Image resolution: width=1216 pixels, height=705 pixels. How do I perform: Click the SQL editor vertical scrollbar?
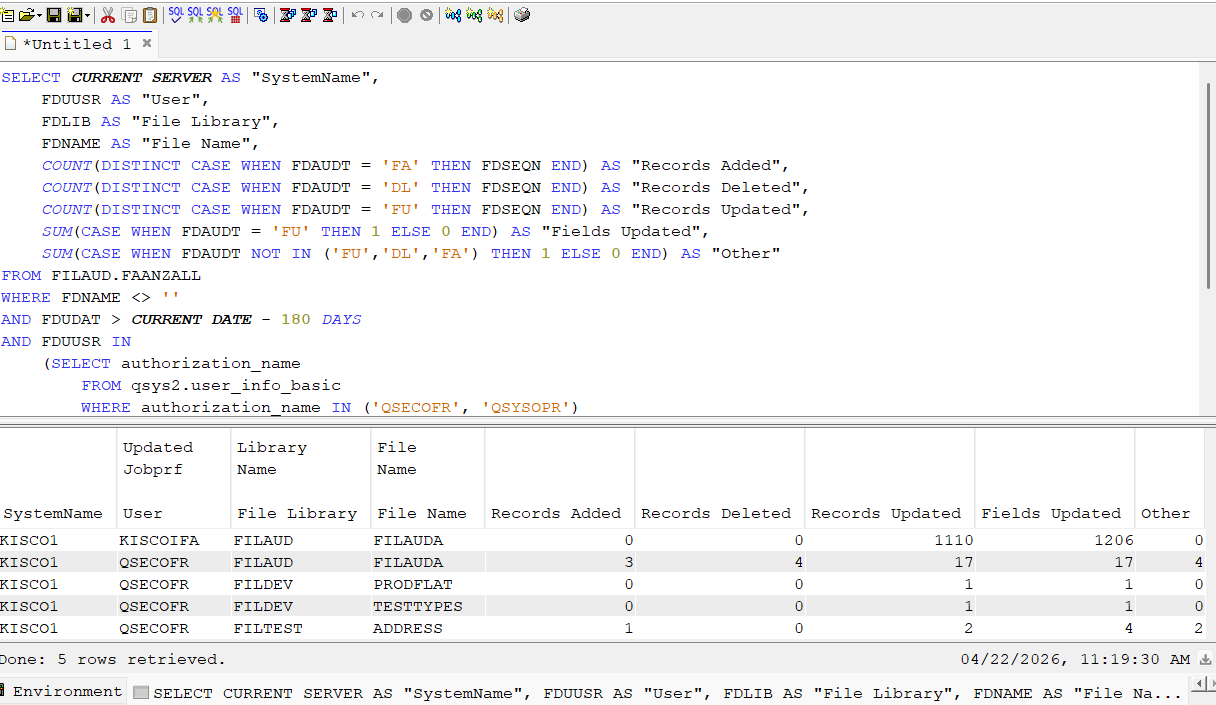click(x=1208, y=238)
